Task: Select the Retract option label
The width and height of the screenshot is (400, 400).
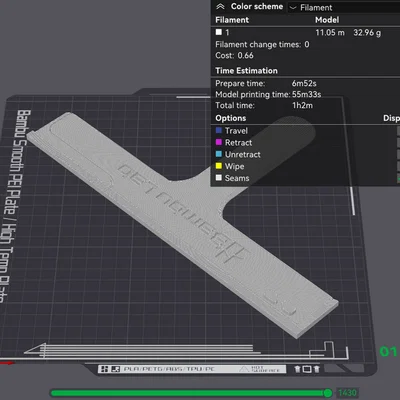Action: pos(238,143)
